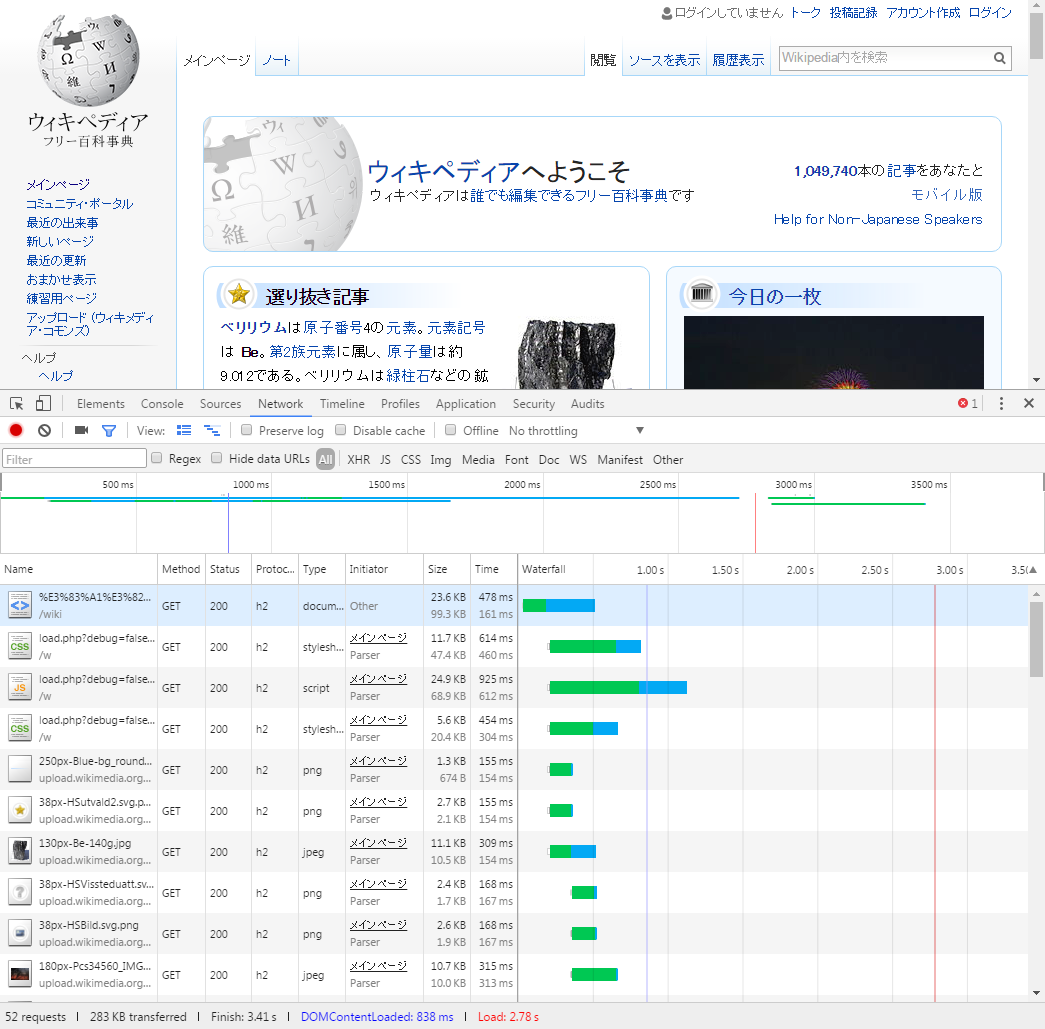The height and width of the screenshot is (1029, 1045).
Task: Switch to the Sources tab
Action: point(221,404)
